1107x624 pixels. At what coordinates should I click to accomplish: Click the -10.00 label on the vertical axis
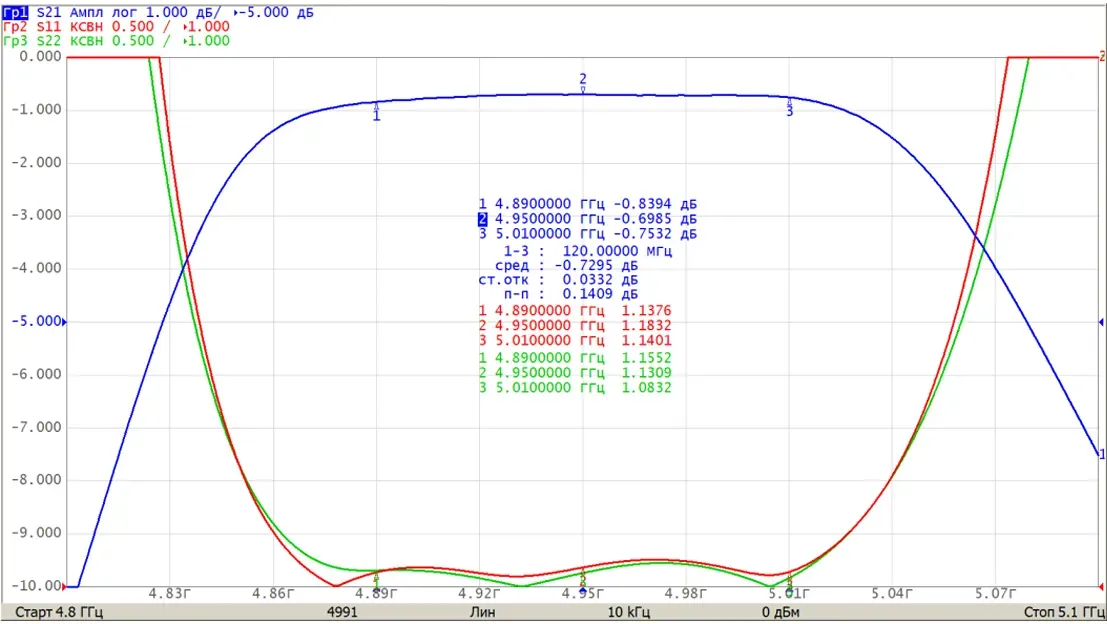[36, 586]
